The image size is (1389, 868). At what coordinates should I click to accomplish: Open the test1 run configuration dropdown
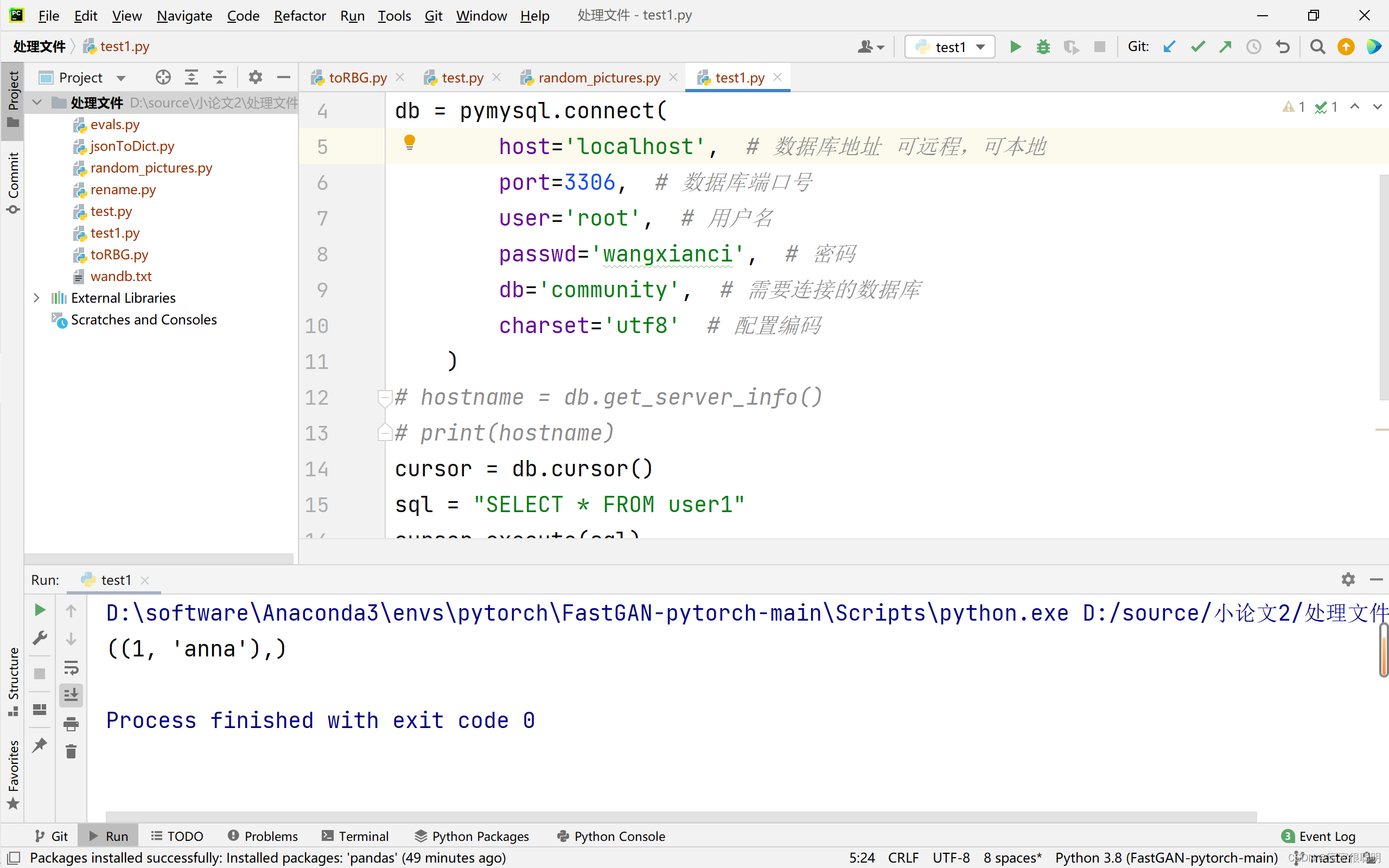pos(950,47)
